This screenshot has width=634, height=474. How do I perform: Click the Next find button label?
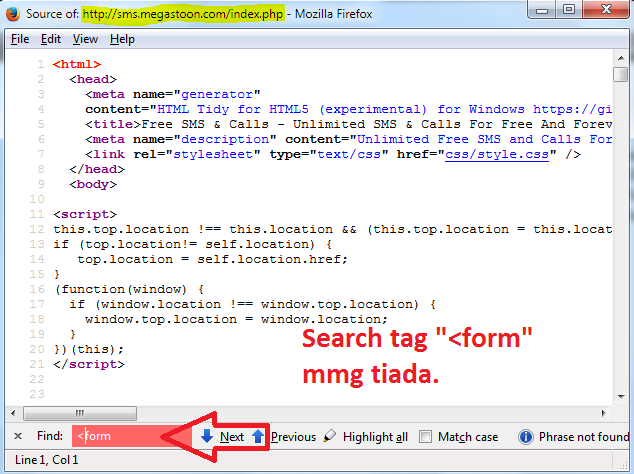tap(232, 437)
